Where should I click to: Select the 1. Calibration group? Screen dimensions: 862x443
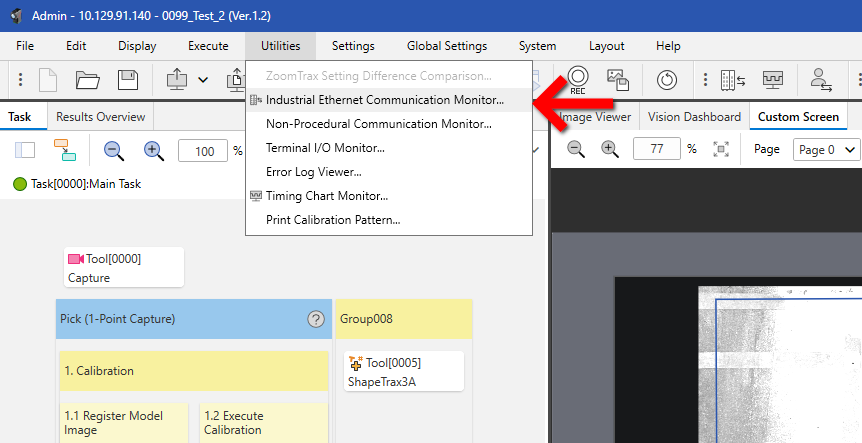tap(194, 371)
